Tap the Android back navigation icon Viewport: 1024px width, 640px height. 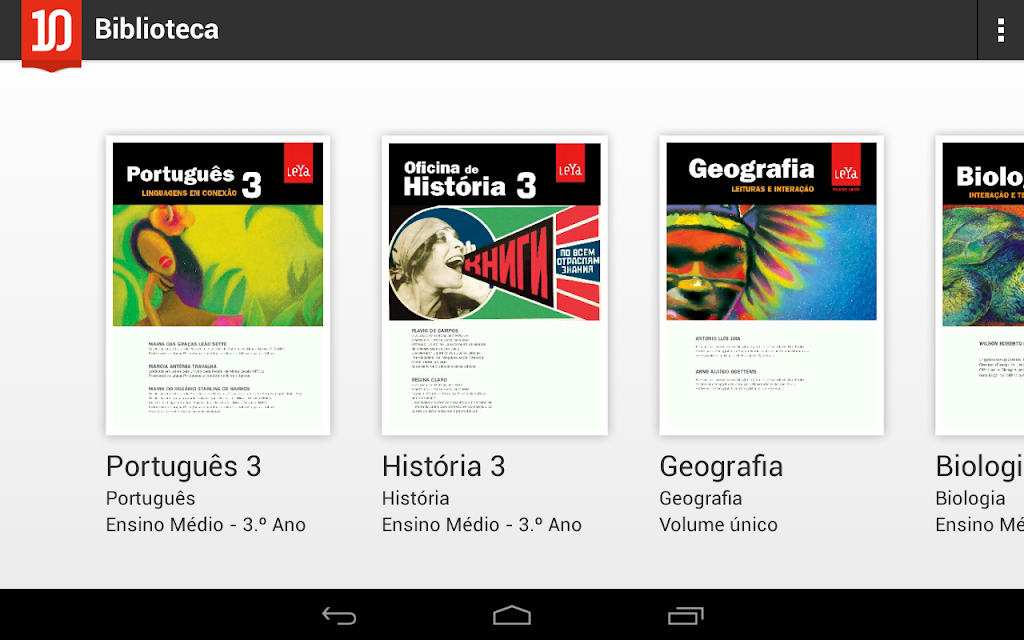pos(339,616)
